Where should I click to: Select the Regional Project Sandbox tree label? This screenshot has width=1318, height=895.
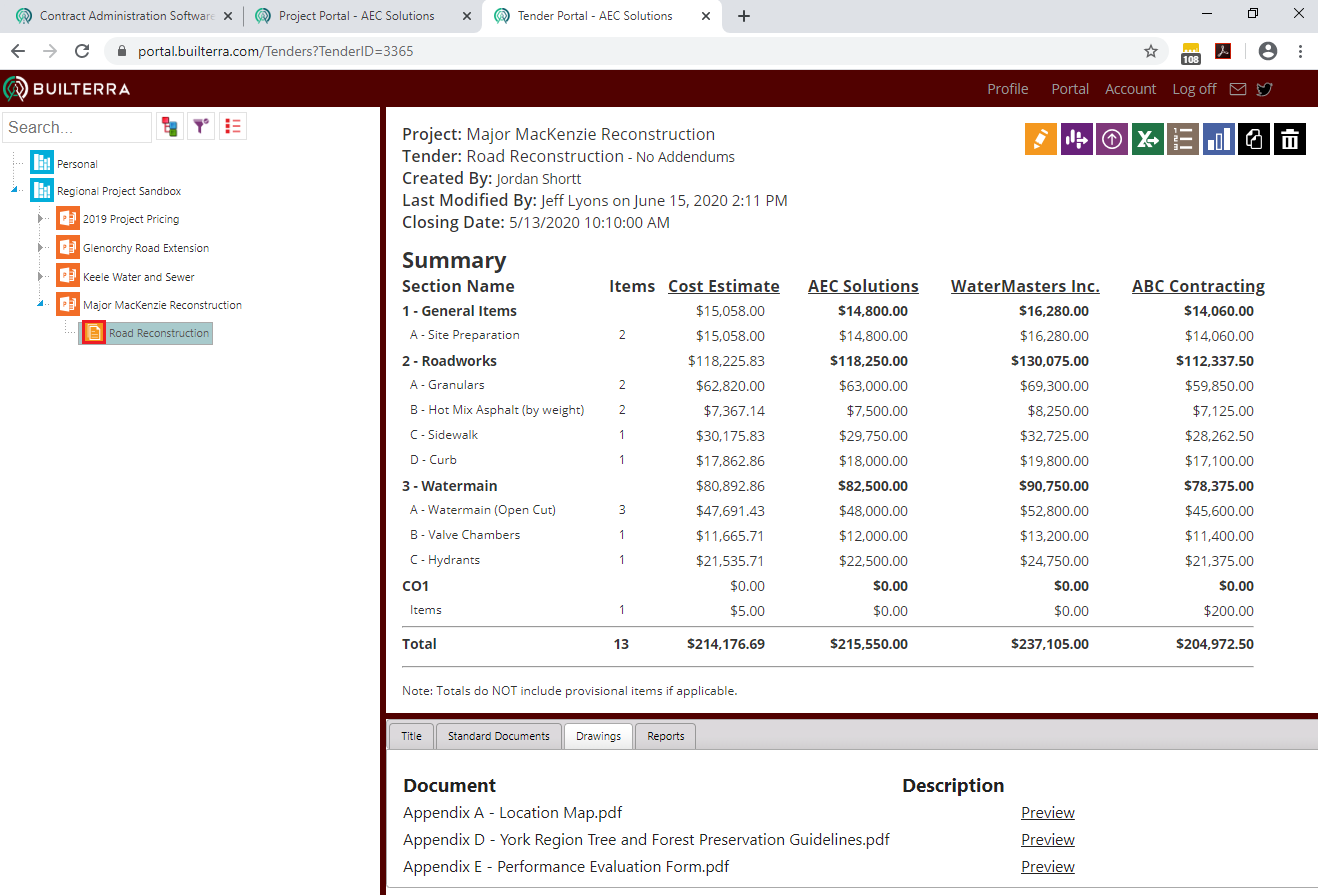tap(119, 191)
